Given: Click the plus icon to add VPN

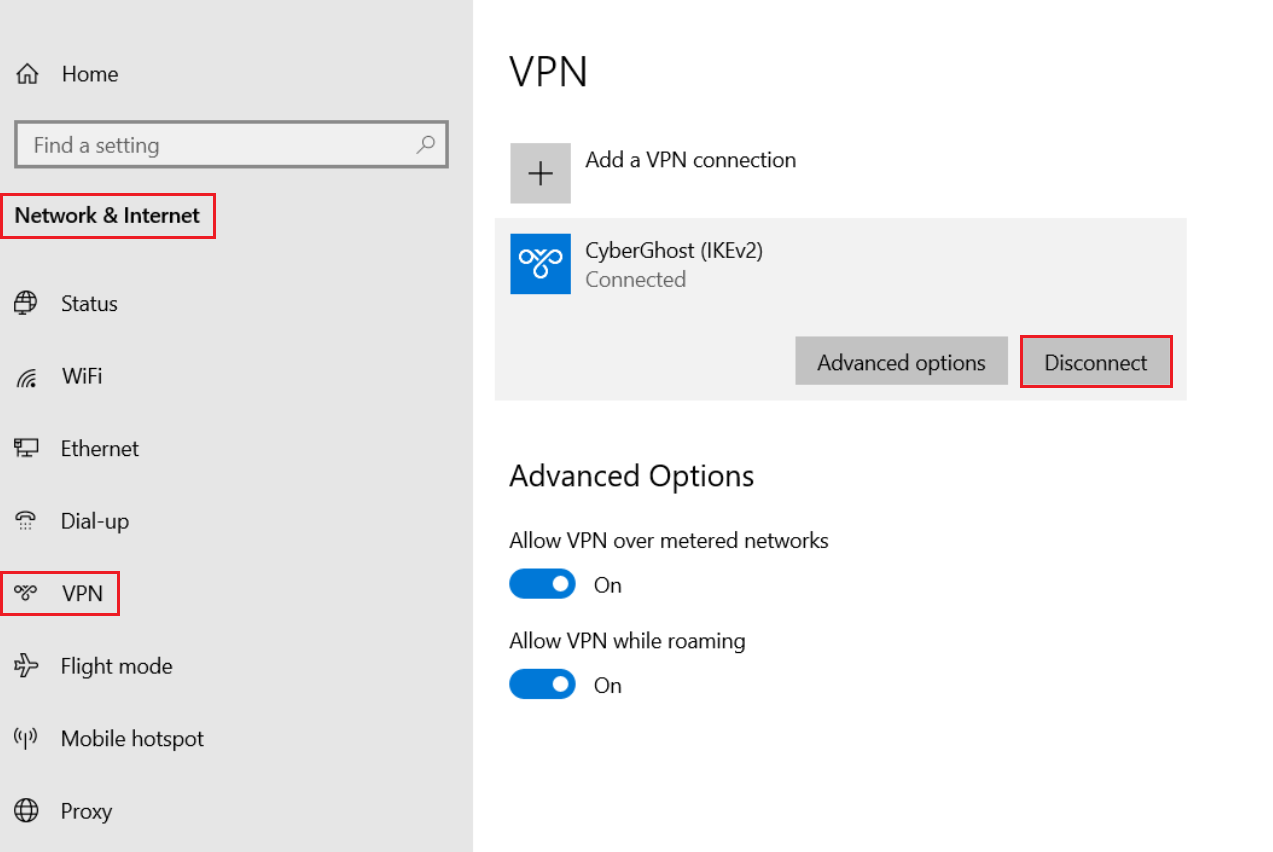Looking at the screenshot, I should 540,173.
